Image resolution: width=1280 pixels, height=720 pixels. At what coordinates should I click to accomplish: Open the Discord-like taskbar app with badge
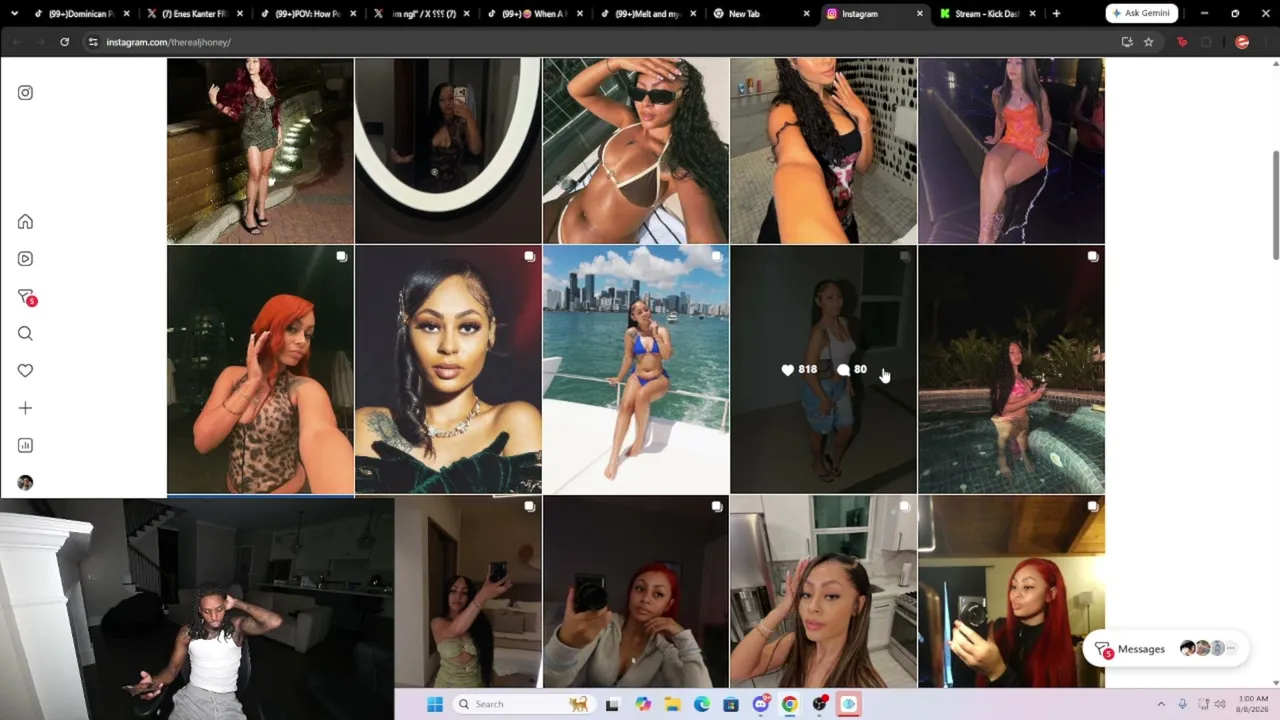tap(761, 704)
